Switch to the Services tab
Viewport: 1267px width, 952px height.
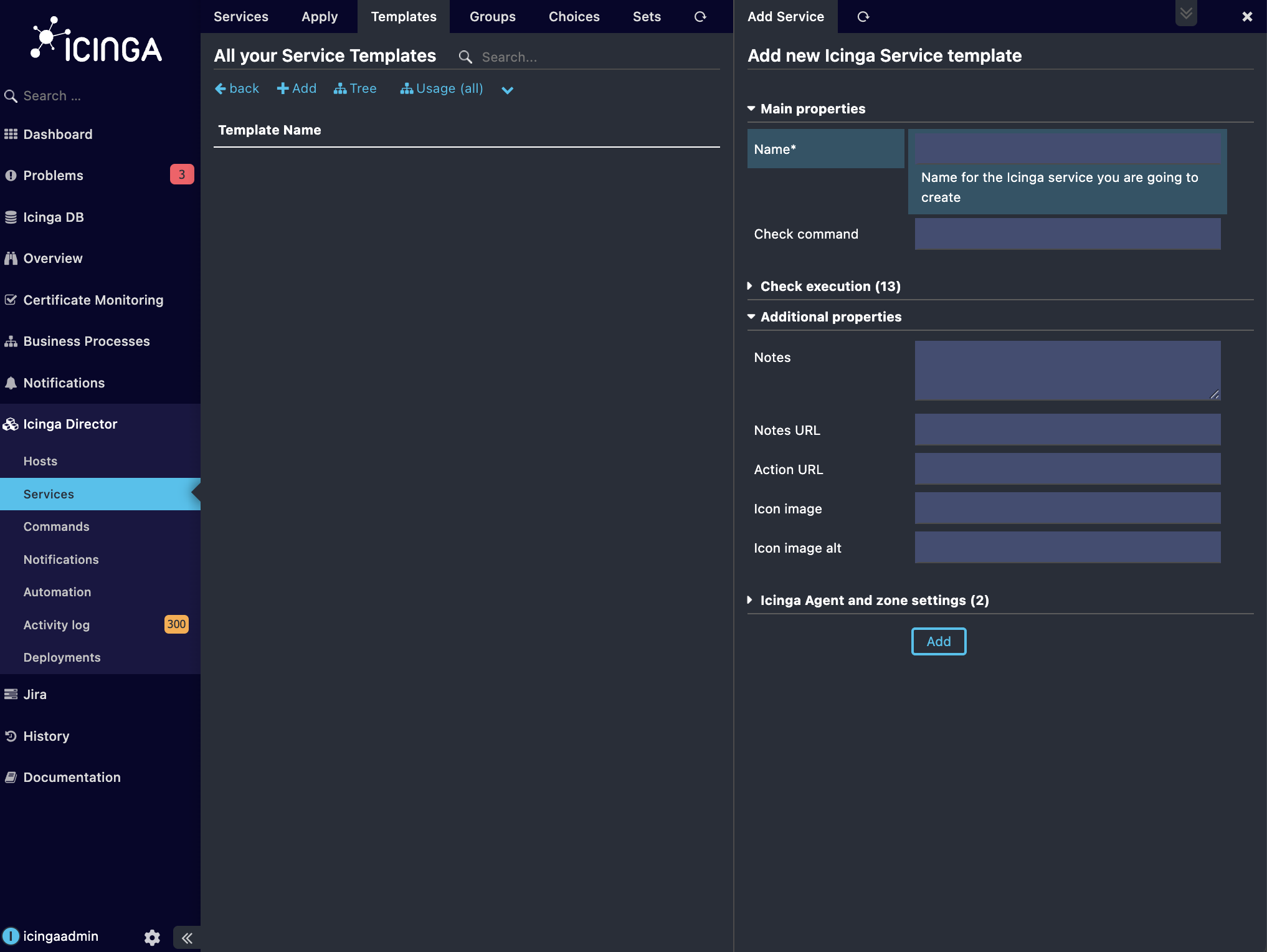tap(241, 16)
